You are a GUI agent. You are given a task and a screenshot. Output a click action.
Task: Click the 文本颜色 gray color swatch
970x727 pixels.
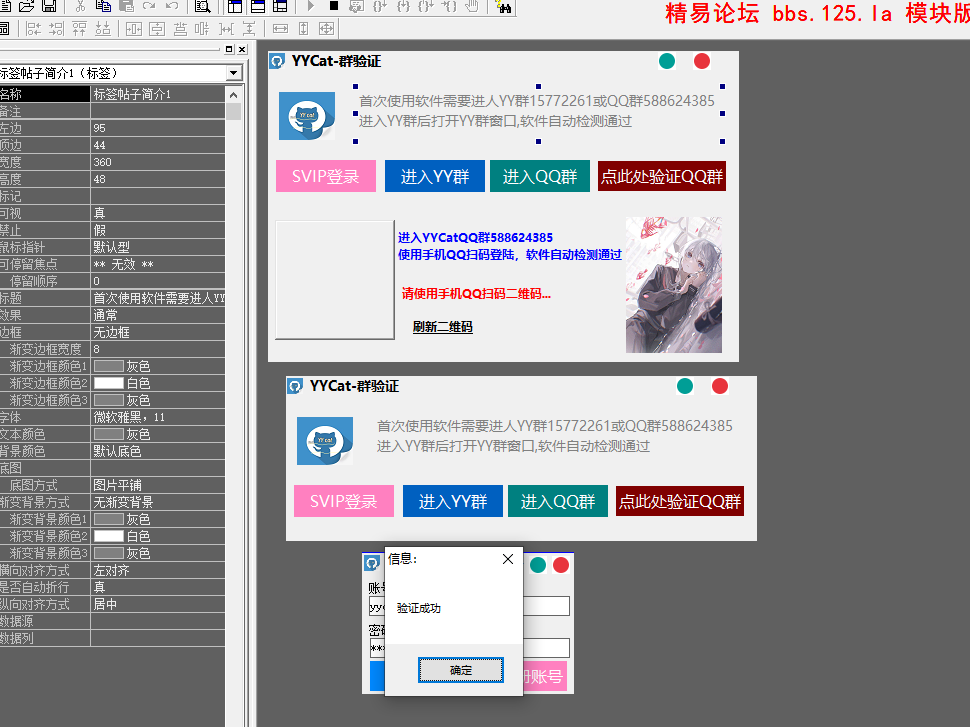(x=108, y=434)
